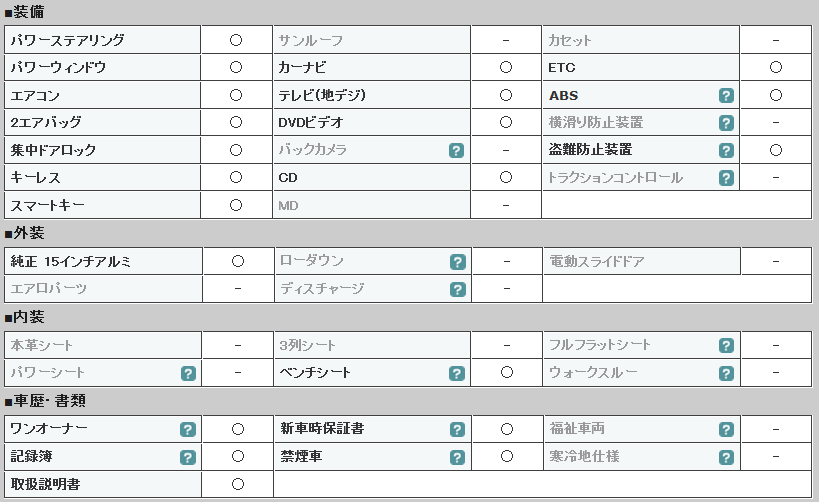Click the 新車時保証書 help icon
Screen dimensions: 819x502
coord(457,429)
